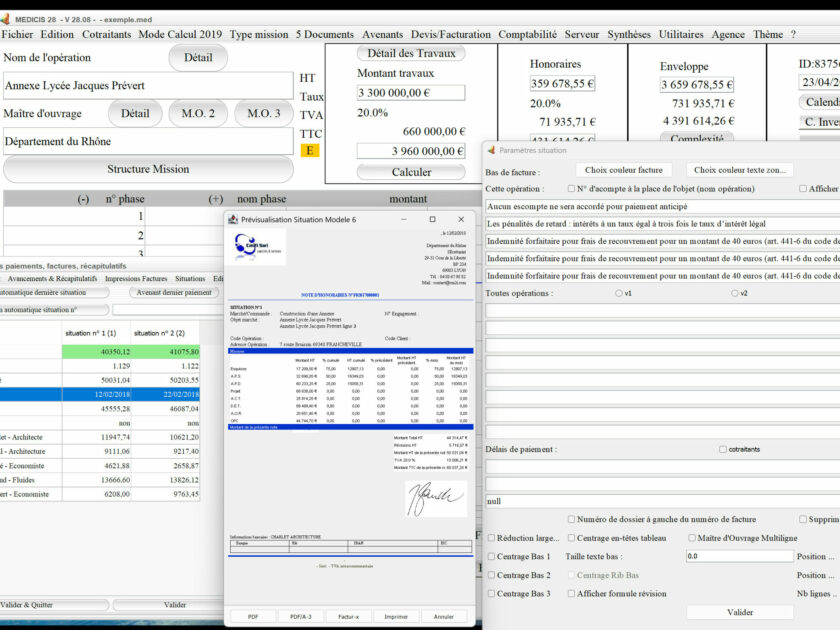The height and width of the screenshot is (630, 840).
Task: Enable Afficher formule révision
Action: pyautogui.click(x=571, y=594)
